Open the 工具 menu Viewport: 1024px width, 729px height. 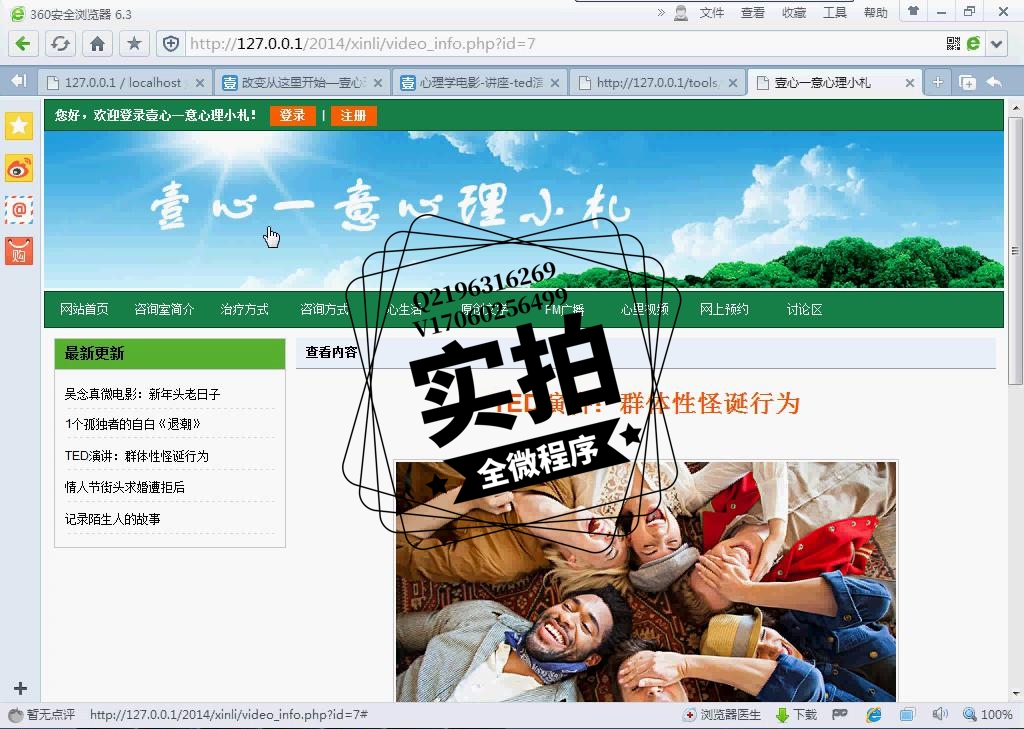[834, 12]
